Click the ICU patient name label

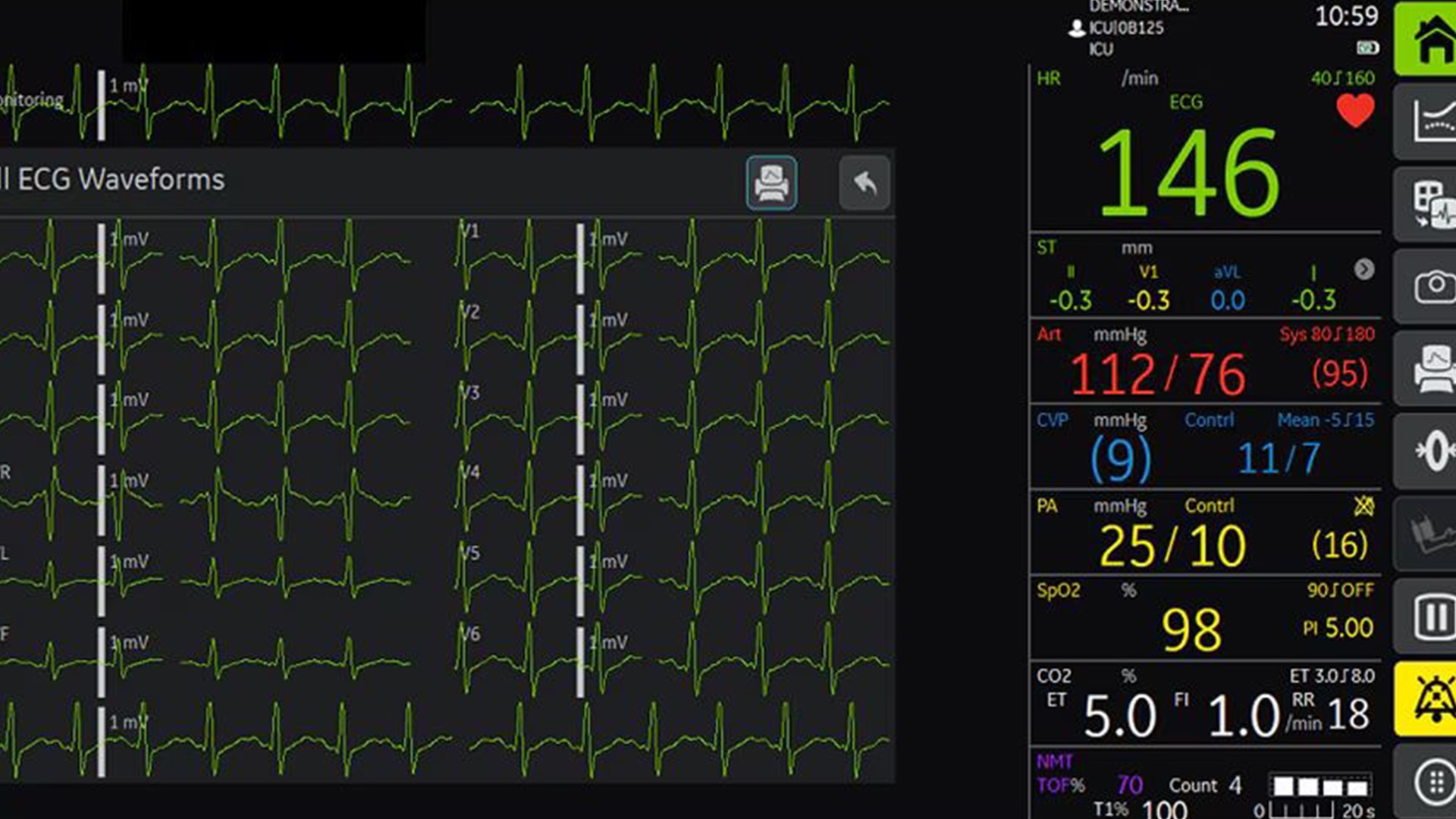click(1125, 28)
